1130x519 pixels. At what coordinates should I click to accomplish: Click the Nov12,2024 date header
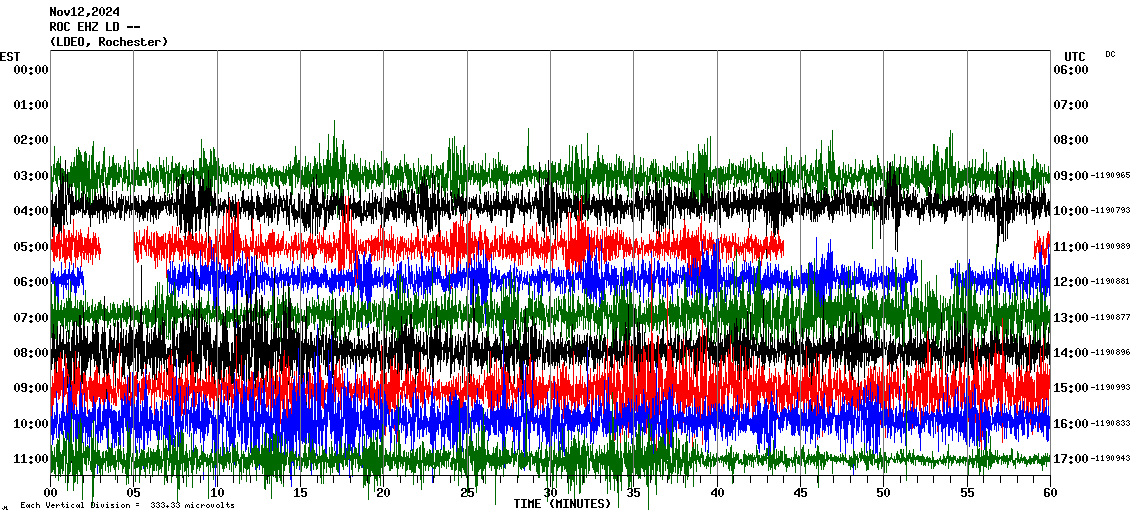84,12
